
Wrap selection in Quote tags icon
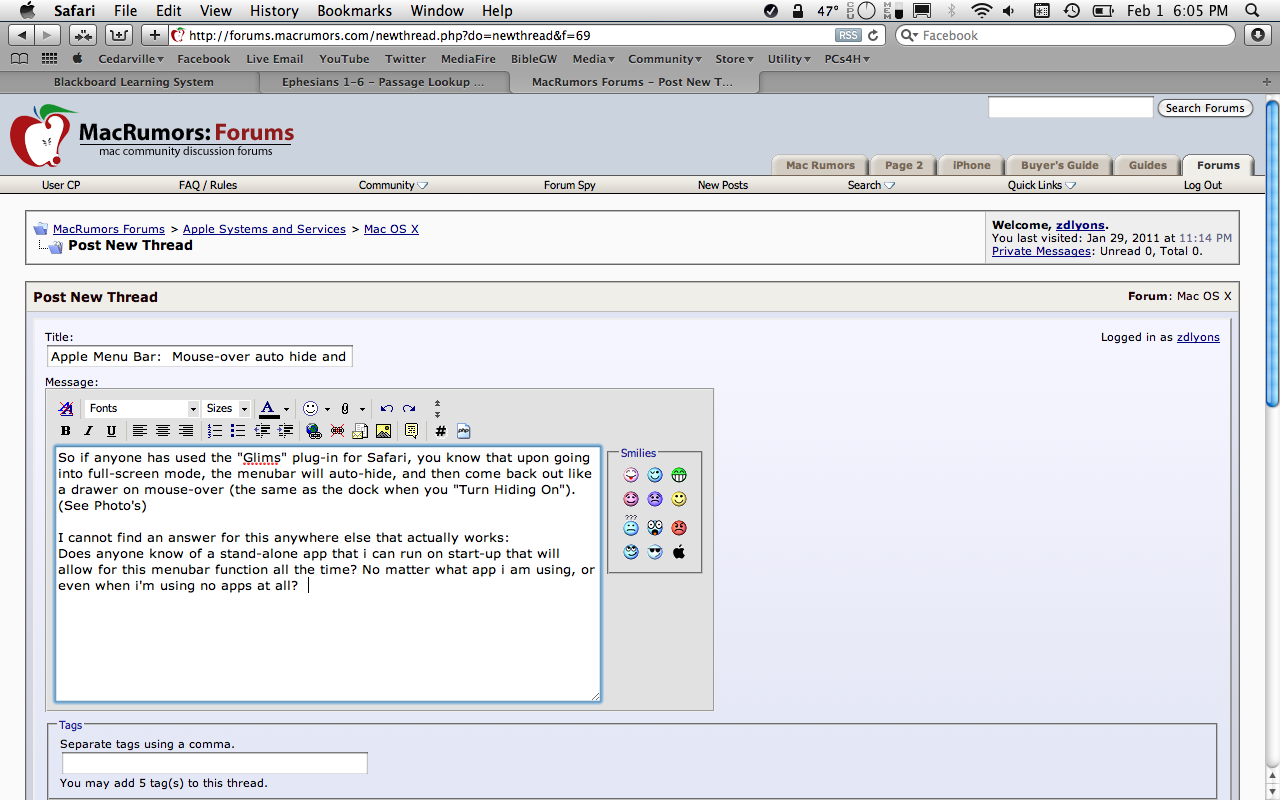[x=411, y=431]
